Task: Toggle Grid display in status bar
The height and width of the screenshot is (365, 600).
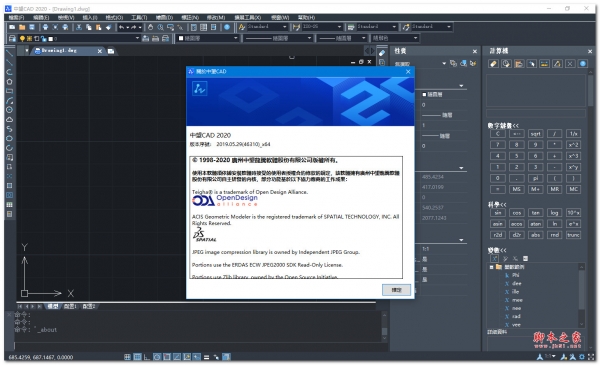Action: click(x=137, y=357)
